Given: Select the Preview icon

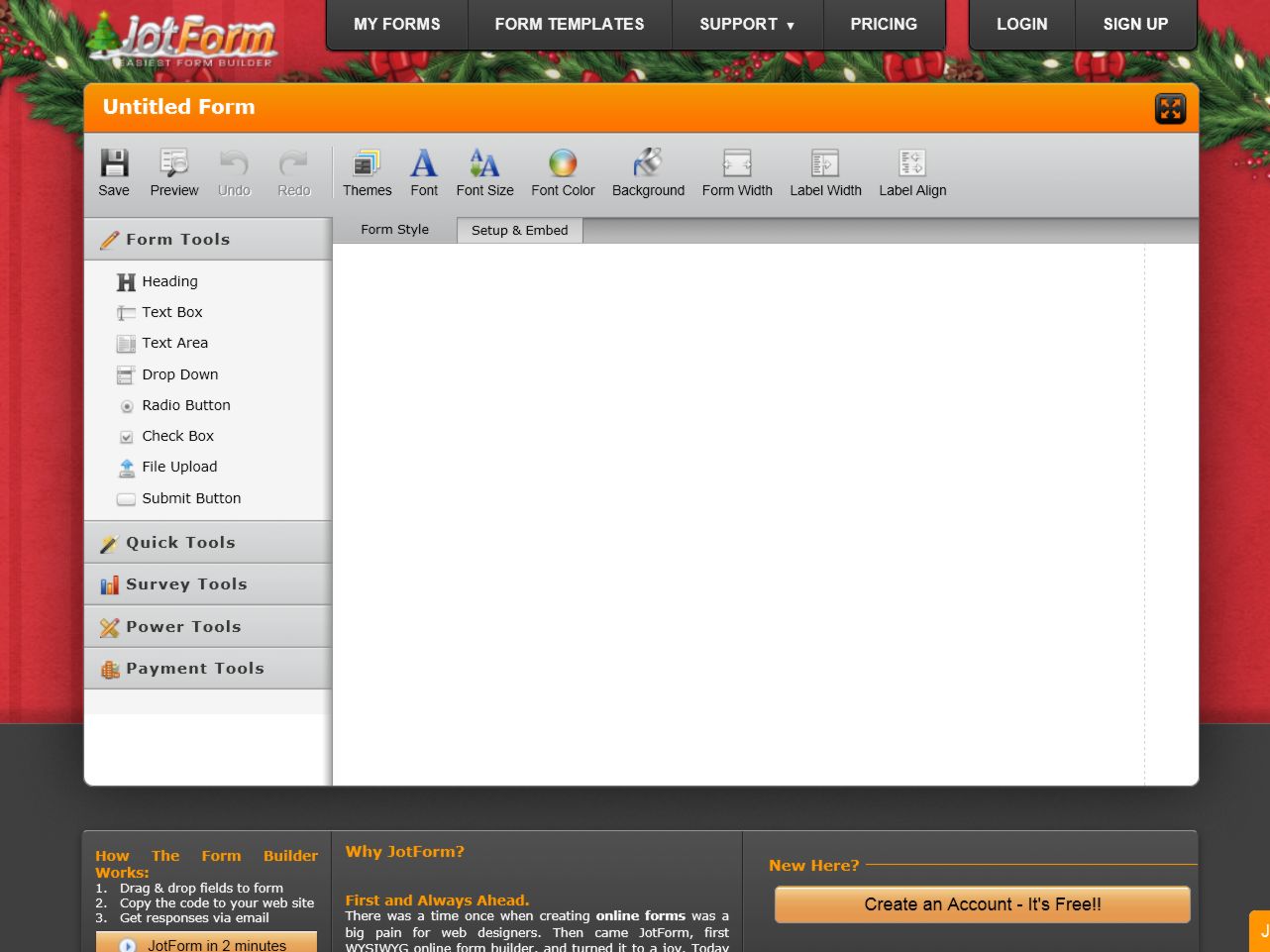Looking at the screenshot, I should 173,172.
